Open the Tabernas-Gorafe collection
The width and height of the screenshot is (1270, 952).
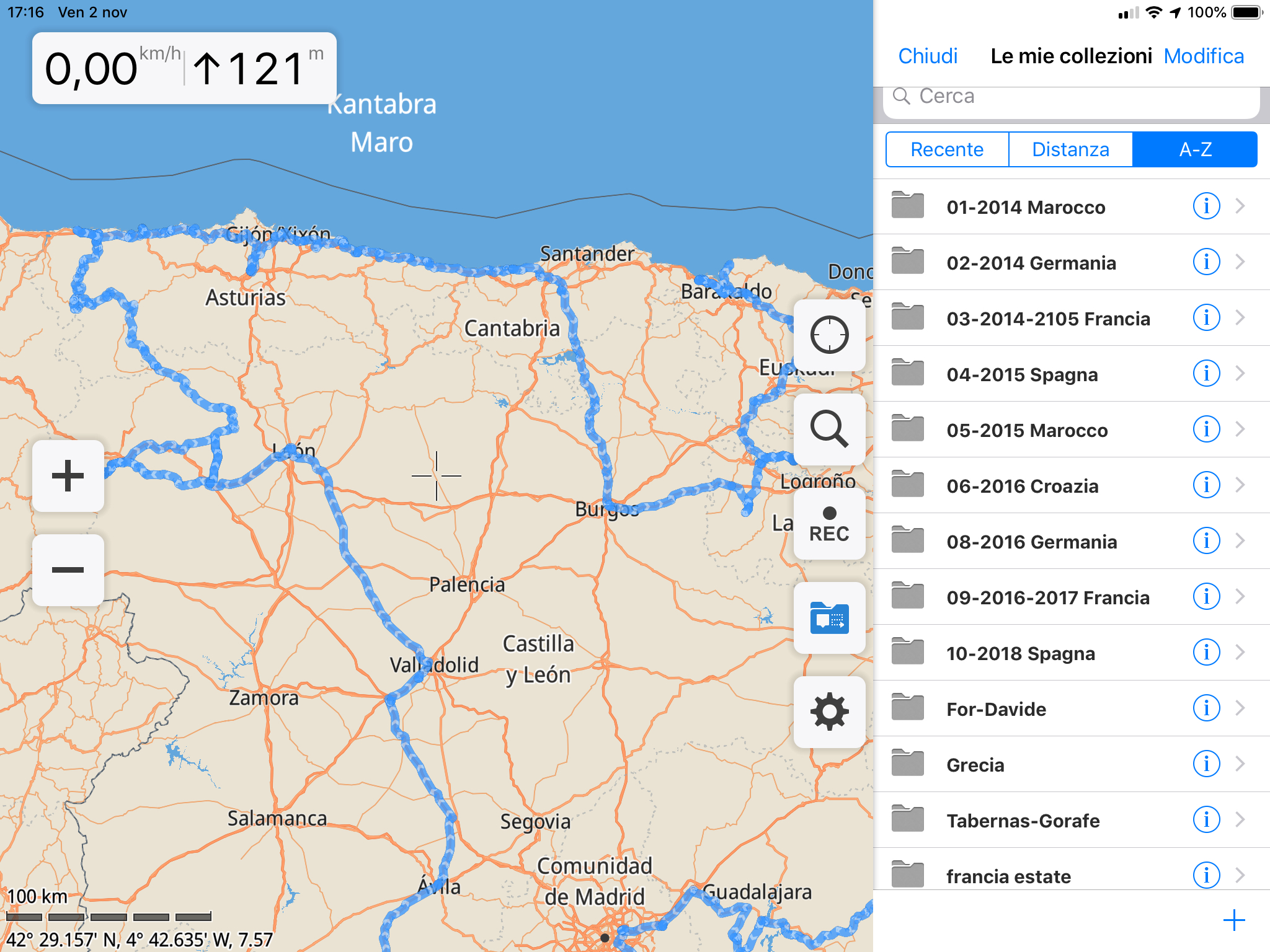coord(1023,821)
